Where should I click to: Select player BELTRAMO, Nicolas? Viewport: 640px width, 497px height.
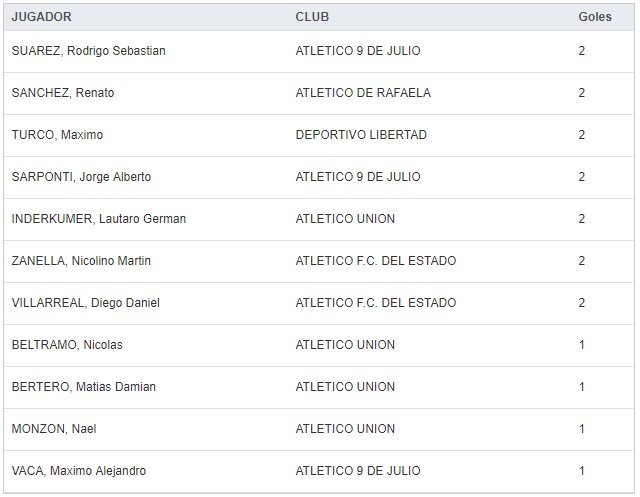click(67, 345)
